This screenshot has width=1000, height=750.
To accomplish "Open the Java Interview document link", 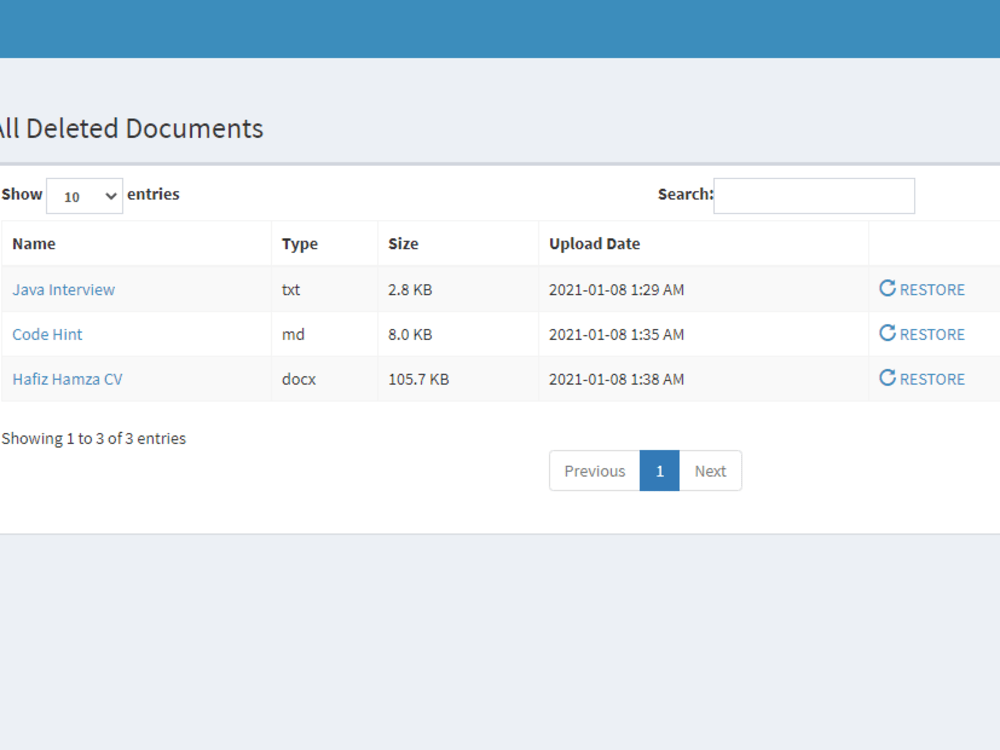I will [x=63, y=290].
